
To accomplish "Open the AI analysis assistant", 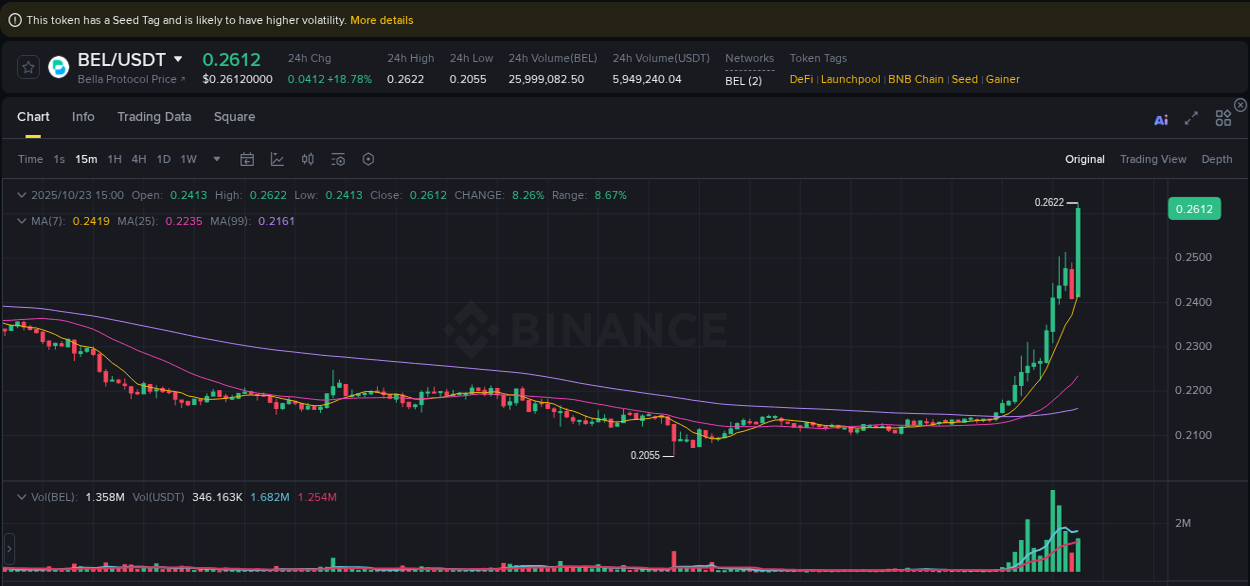I will pos(1161,118).
